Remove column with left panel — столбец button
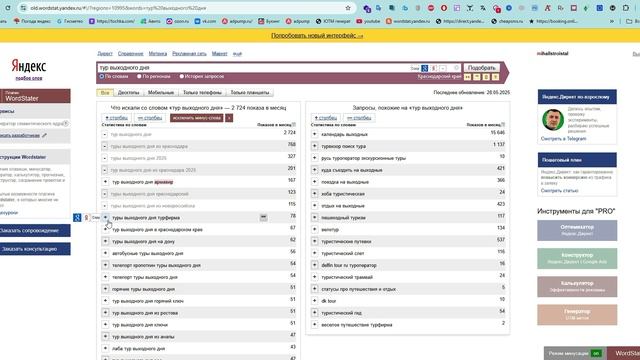640x360 pixels. point(150,118)
